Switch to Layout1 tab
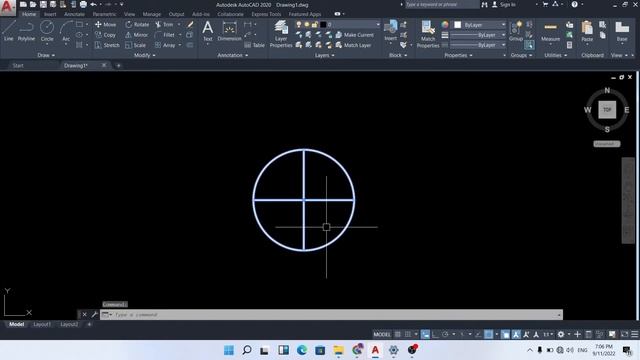This screenshot has width=640, height=360. coord(42,324)
